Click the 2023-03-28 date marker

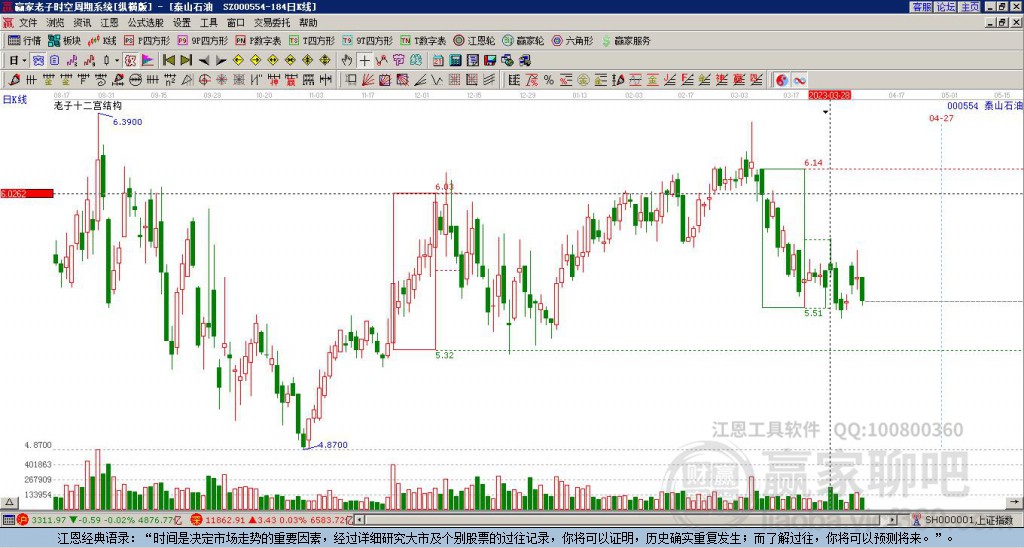point(829,95)
